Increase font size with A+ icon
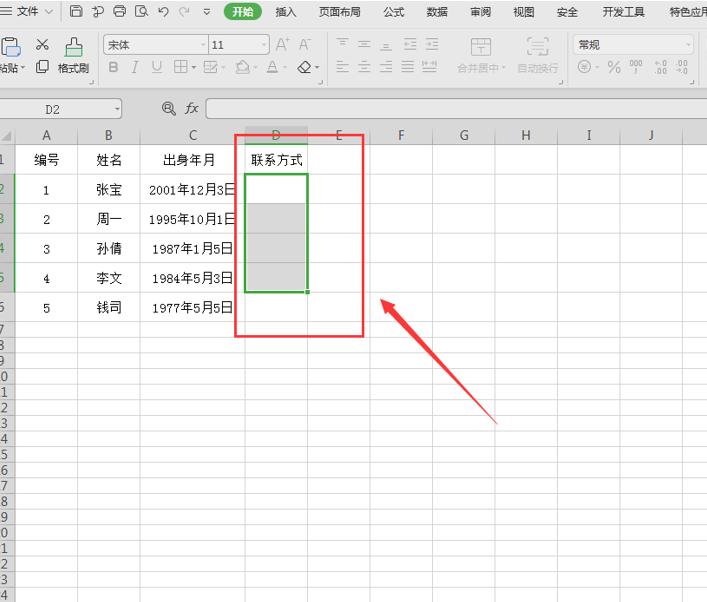 pyautogui.click(x=283, y=44)
